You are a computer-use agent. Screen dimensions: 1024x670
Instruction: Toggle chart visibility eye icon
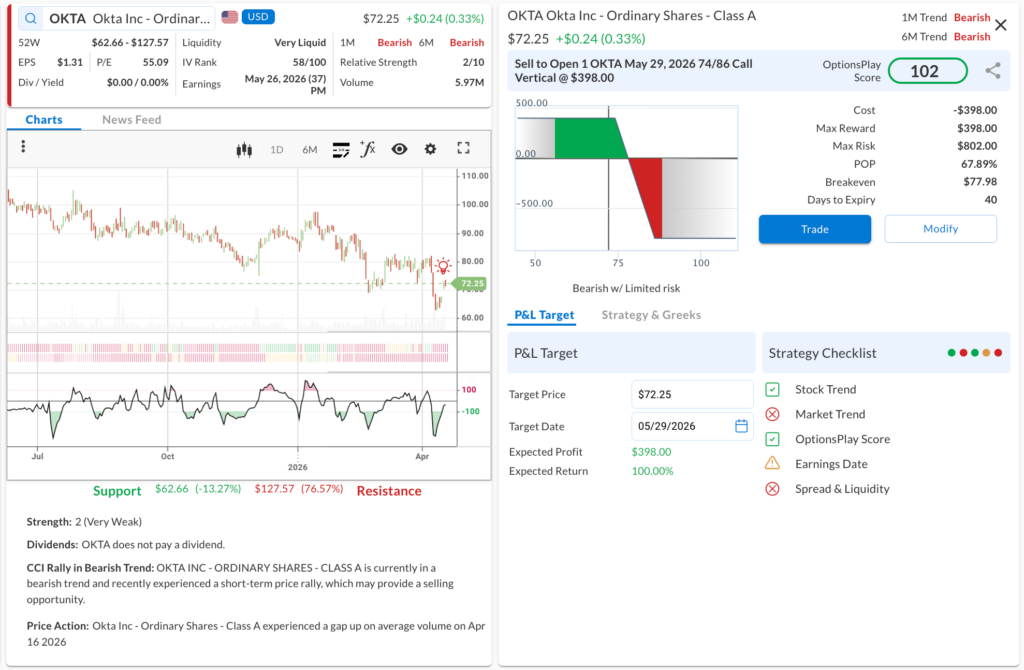(x=399, y=149)
